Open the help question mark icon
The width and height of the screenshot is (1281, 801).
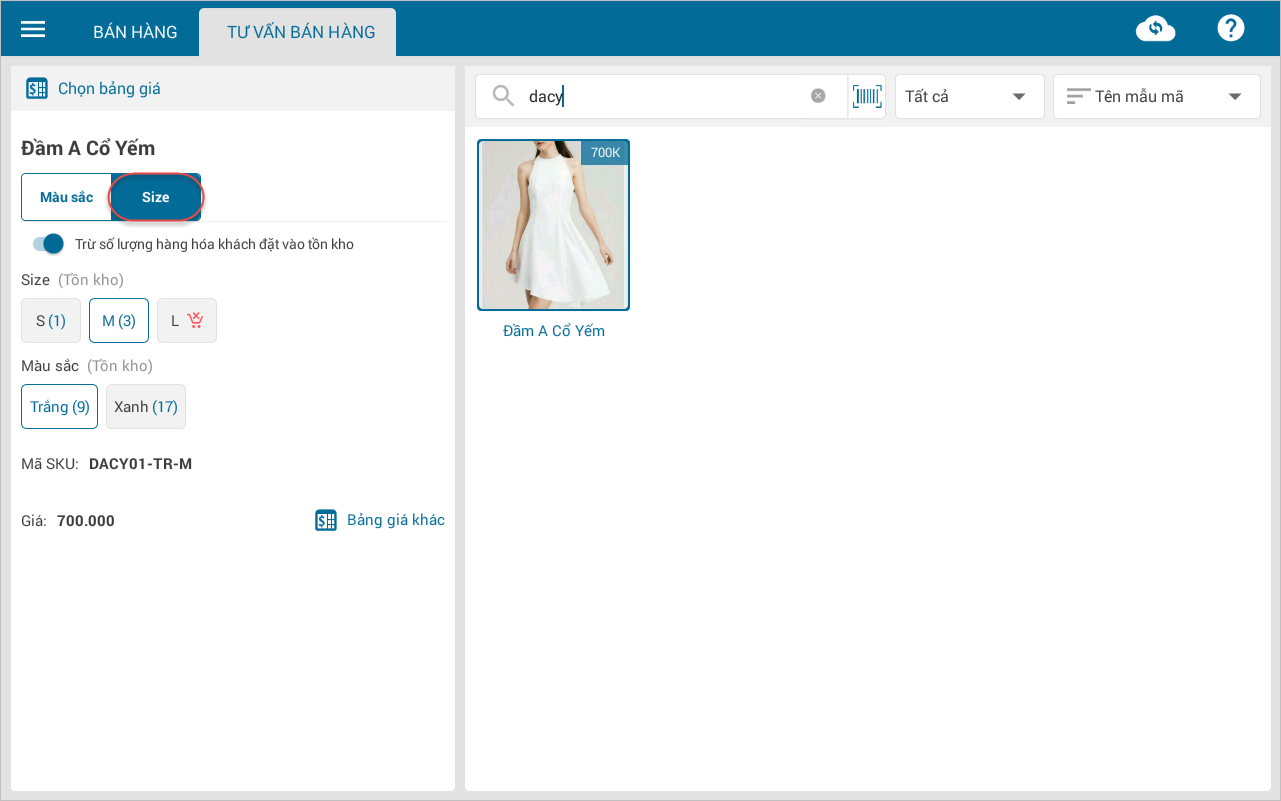coord(1230,28)
